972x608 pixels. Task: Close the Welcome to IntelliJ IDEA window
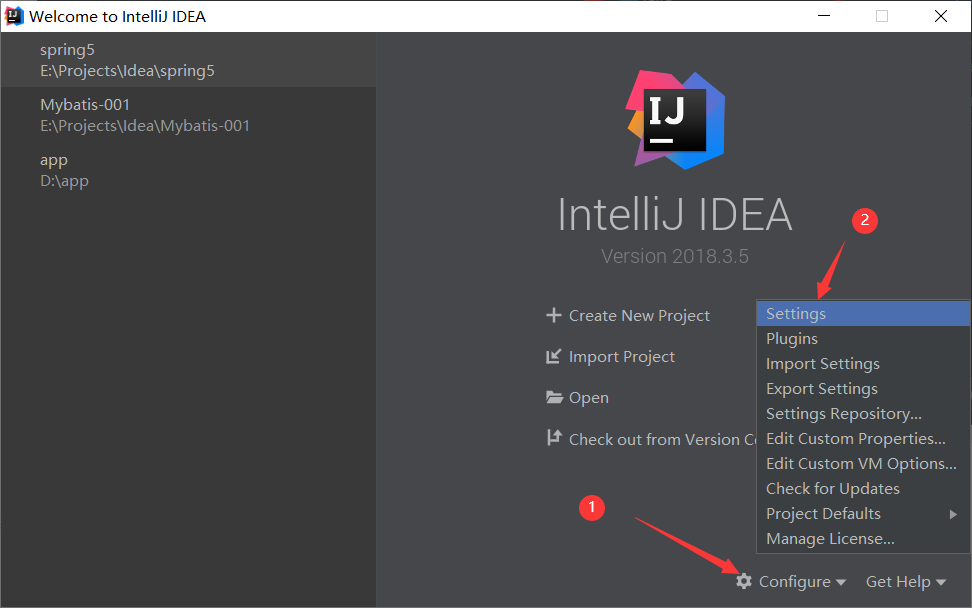pyautogui.click(x=941, y=16)
